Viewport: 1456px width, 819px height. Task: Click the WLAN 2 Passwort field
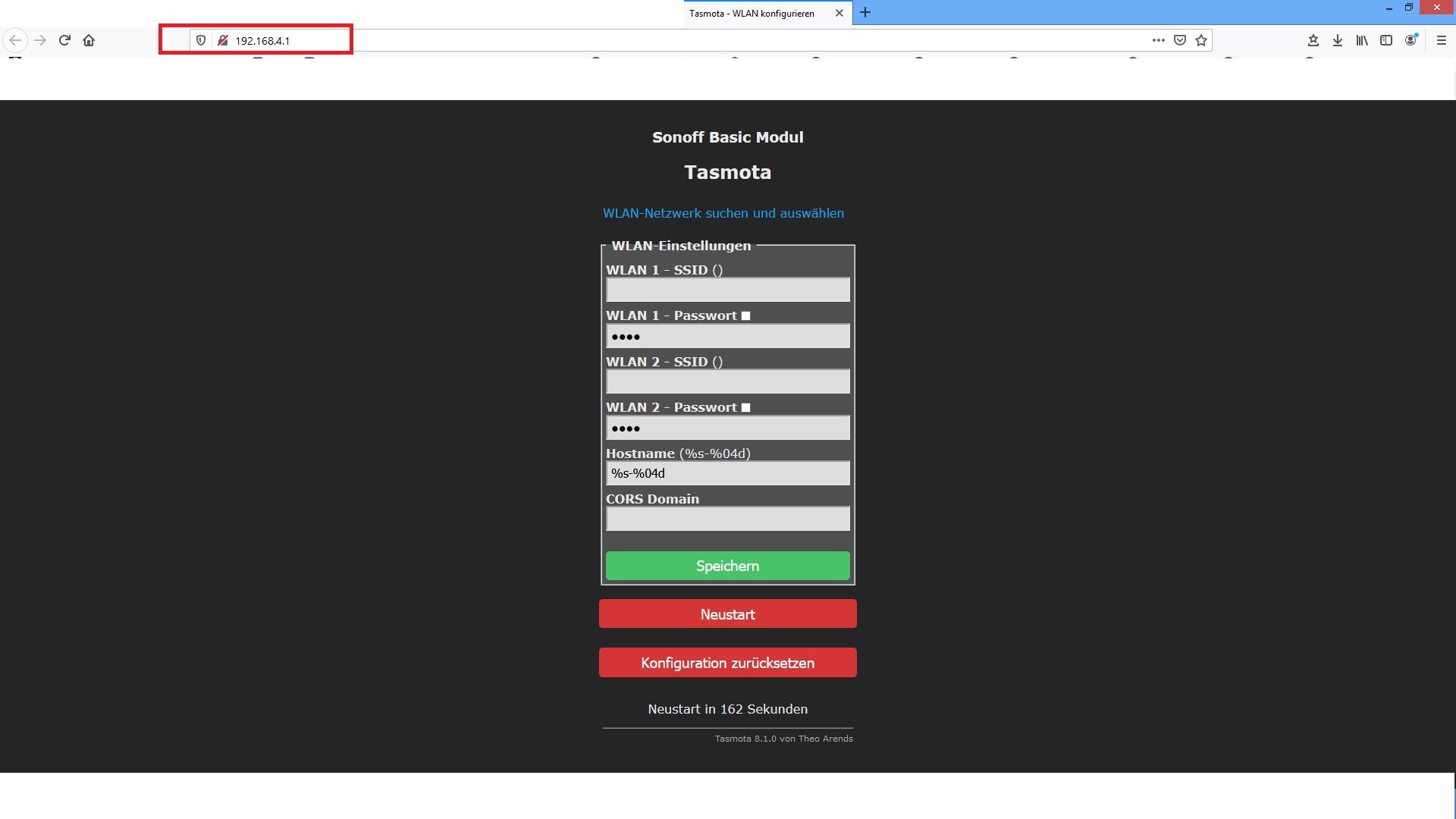(x=728, y=428)
